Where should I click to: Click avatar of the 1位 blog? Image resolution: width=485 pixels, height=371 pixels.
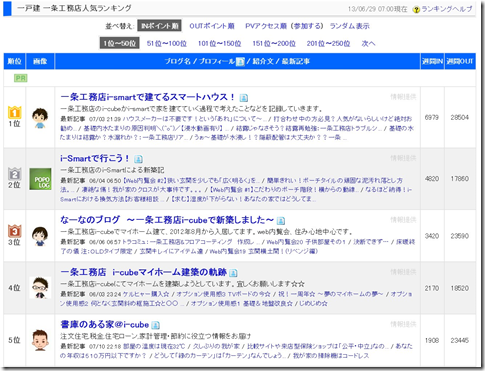(x=40, y=118)
